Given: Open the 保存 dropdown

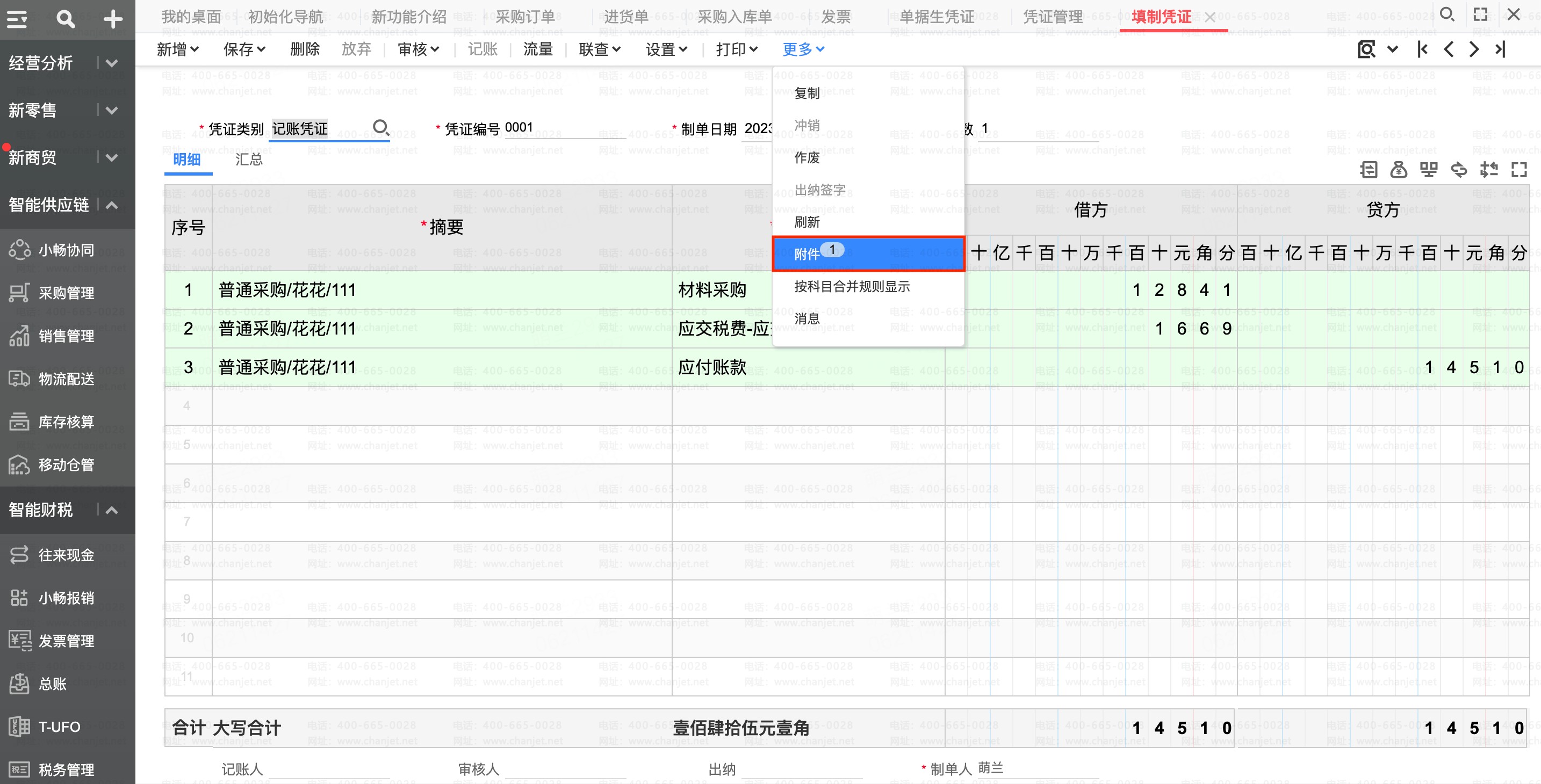Looking at the screenshot, I should click(x=244, y=49).
